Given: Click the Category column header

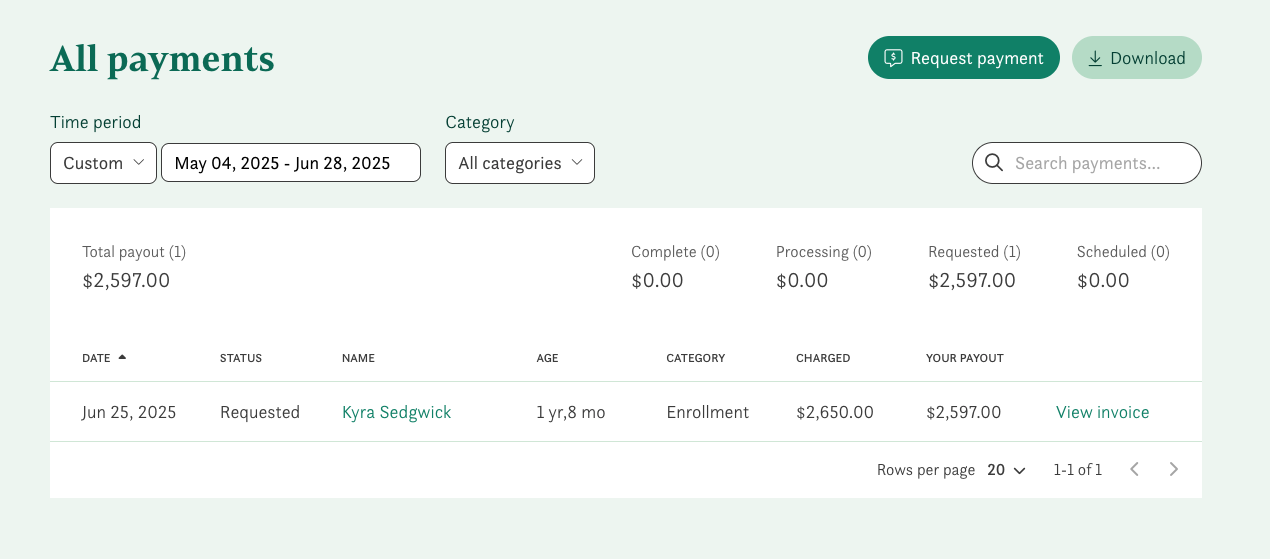Looking at the screenshot, I should (695, 358).
